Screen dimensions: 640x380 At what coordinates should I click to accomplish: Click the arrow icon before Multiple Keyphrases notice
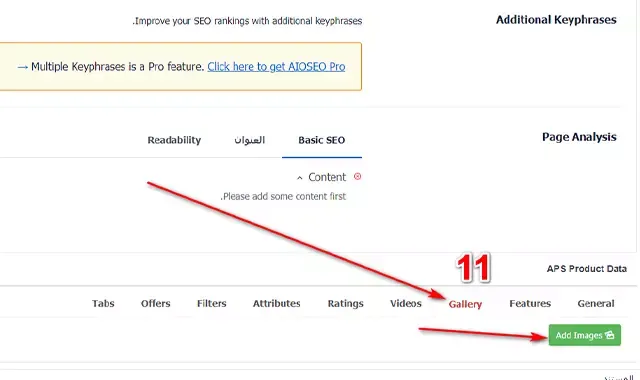click(x=22, y=67)
